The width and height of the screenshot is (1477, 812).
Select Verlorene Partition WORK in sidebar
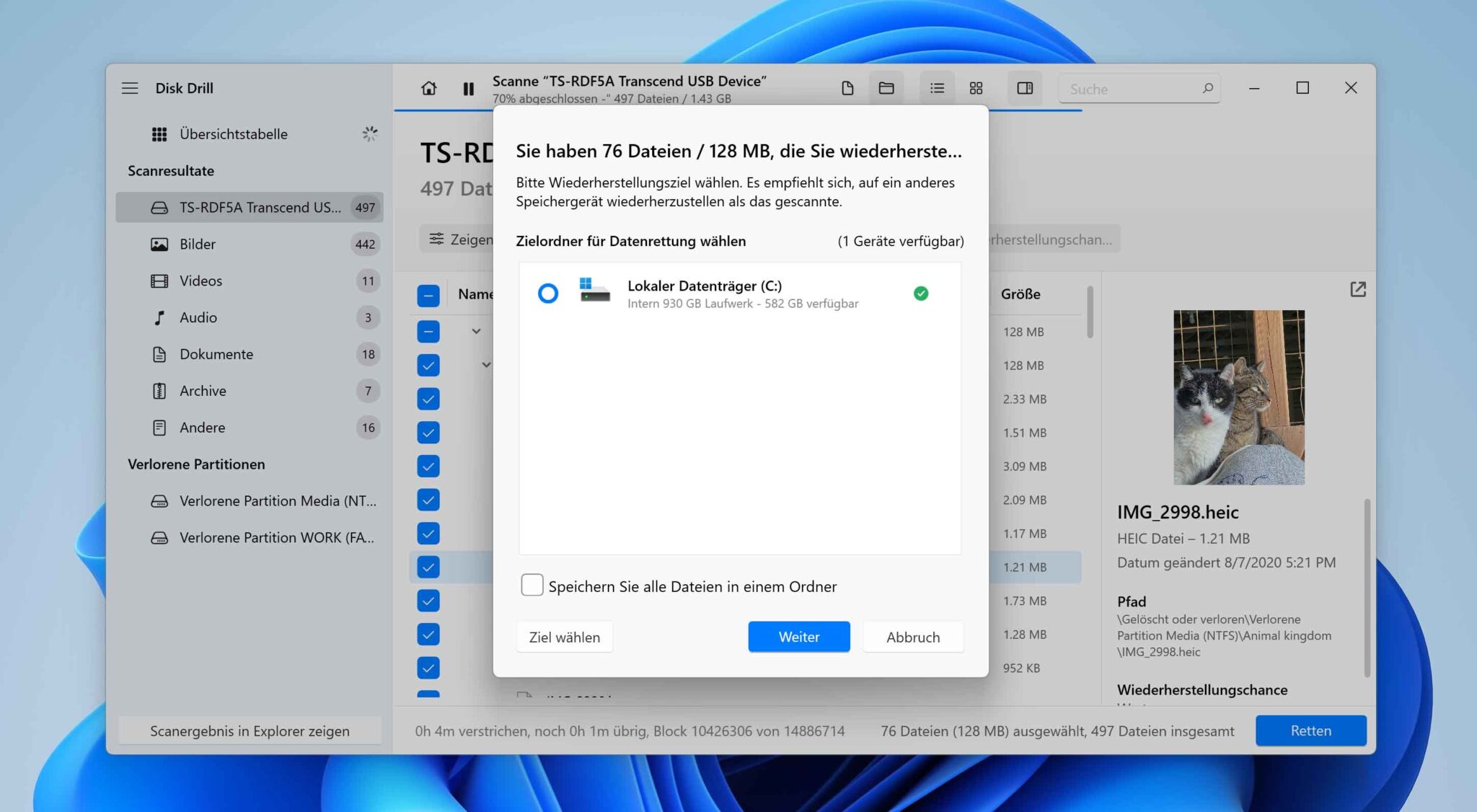pyautogui.click(x=276, y=537)
